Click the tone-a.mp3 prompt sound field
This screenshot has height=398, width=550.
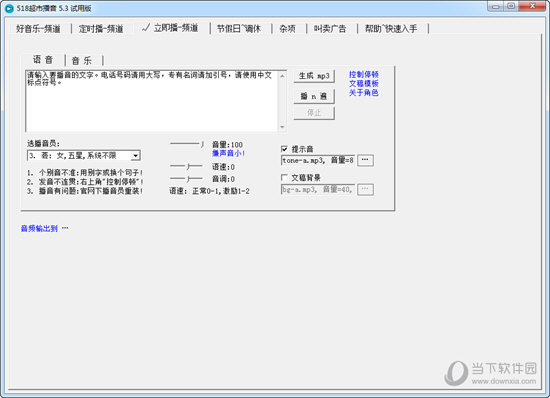[x=318, y=161]
